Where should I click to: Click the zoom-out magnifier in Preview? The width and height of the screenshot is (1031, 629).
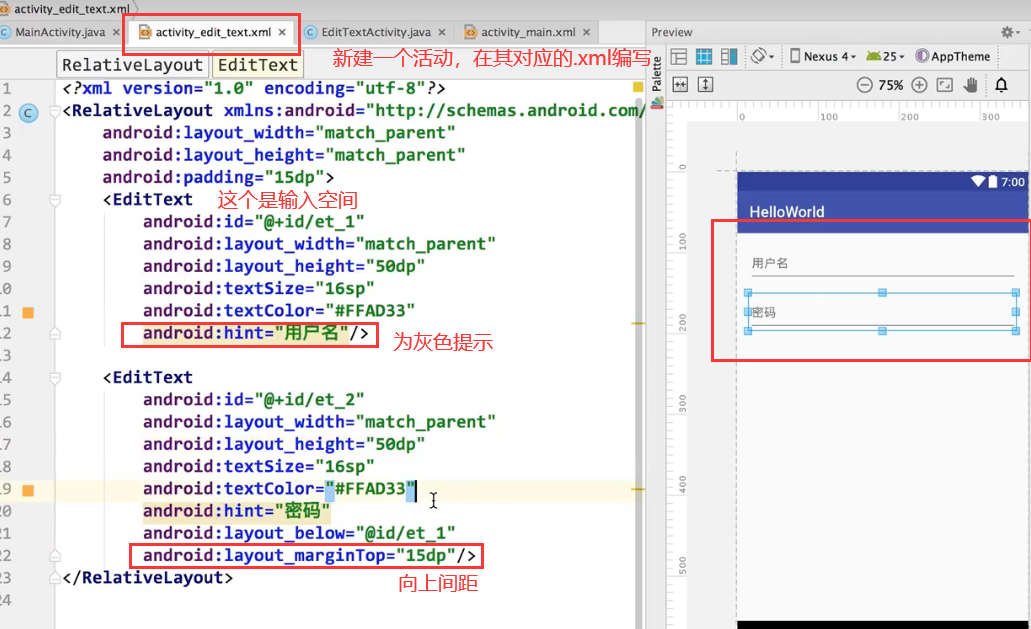(x=864, y=84)
